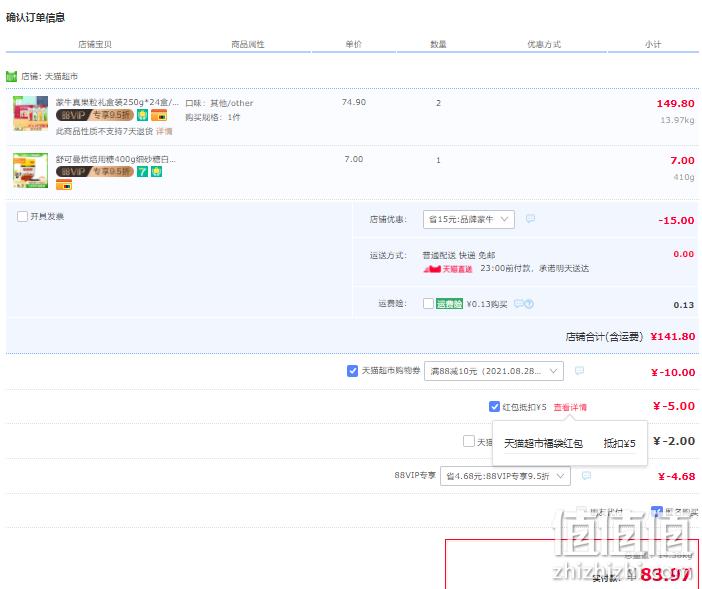The height and width of the screenshot is (589, 702).
Task: Click the green 运费险 badge
Action: [x=449, y=304]
